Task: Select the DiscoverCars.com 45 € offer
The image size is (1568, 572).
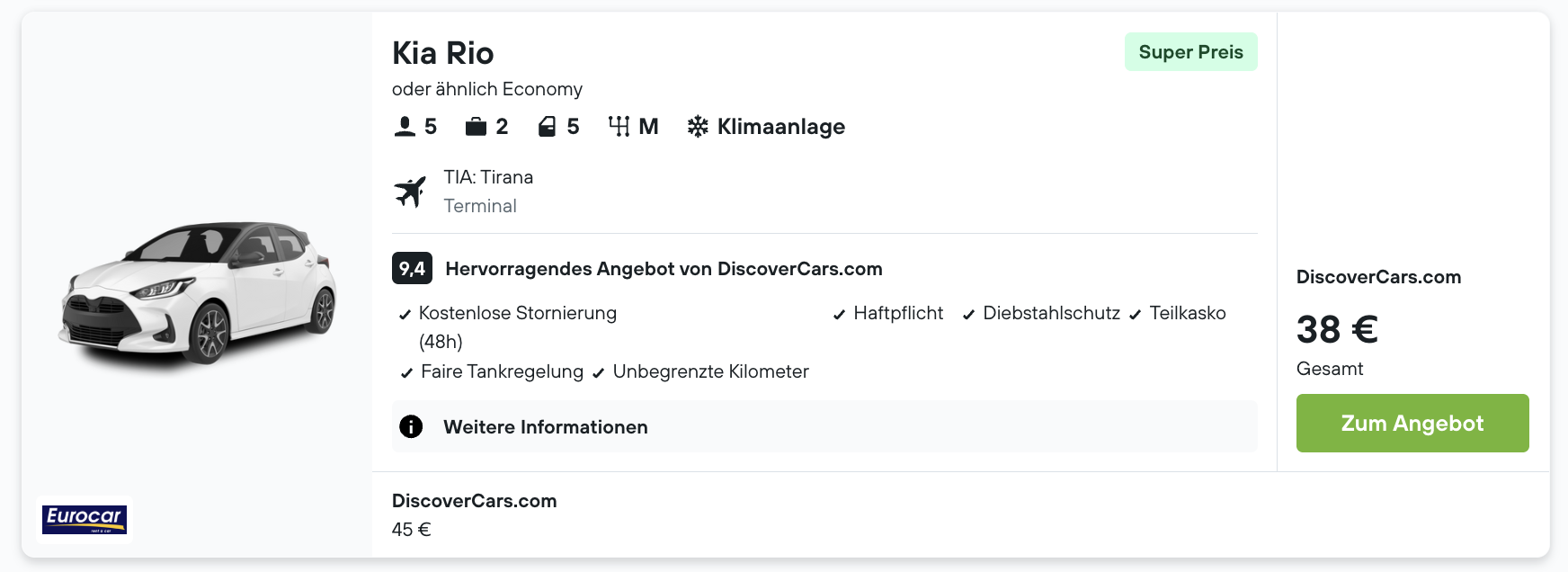Action: [474, 514]
